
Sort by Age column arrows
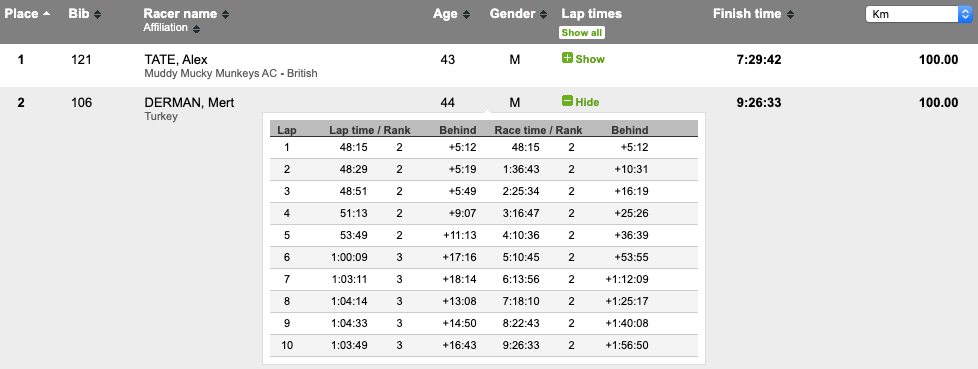click(467, 14)
